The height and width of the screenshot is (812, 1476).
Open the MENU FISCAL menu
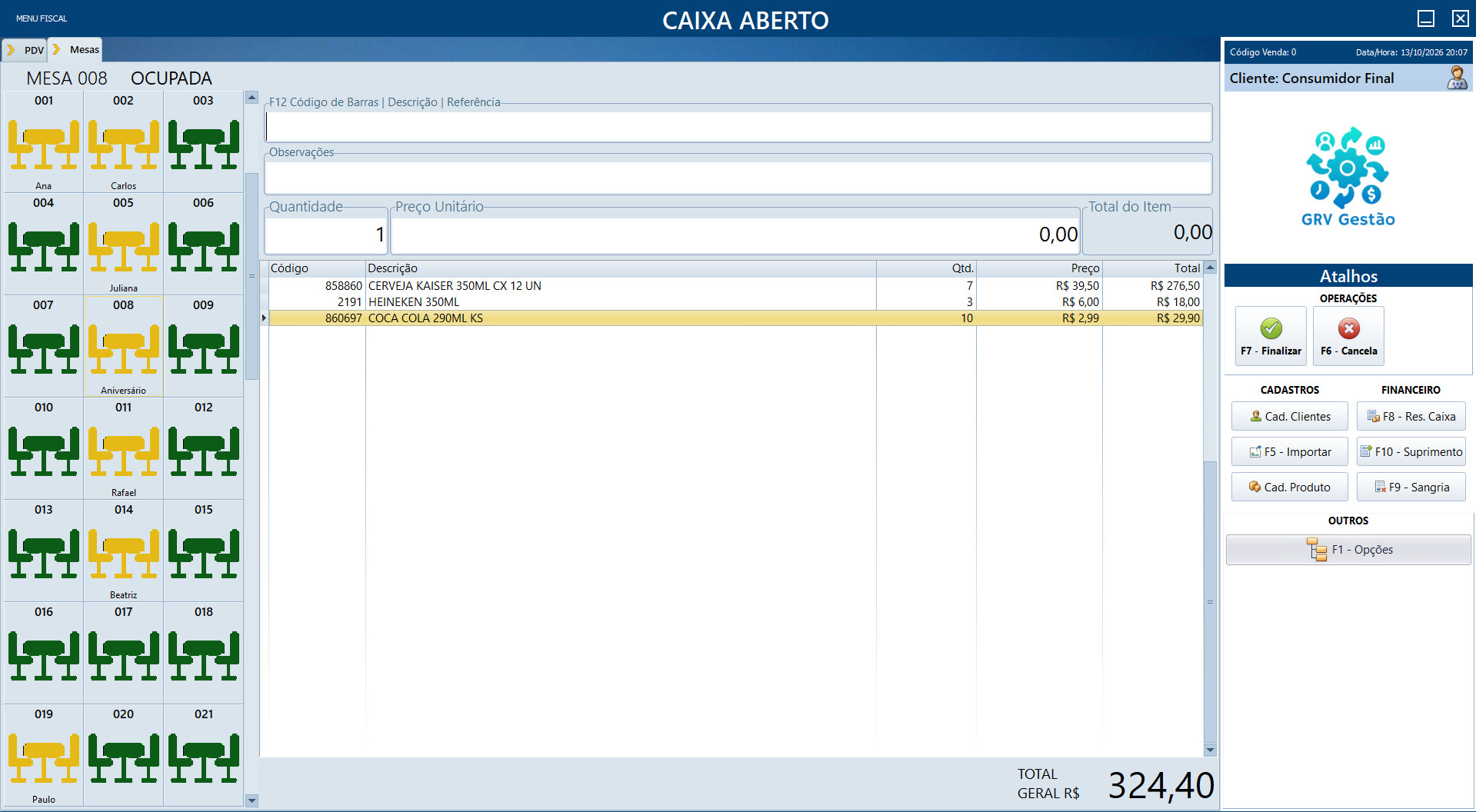[x=42, y=18]
